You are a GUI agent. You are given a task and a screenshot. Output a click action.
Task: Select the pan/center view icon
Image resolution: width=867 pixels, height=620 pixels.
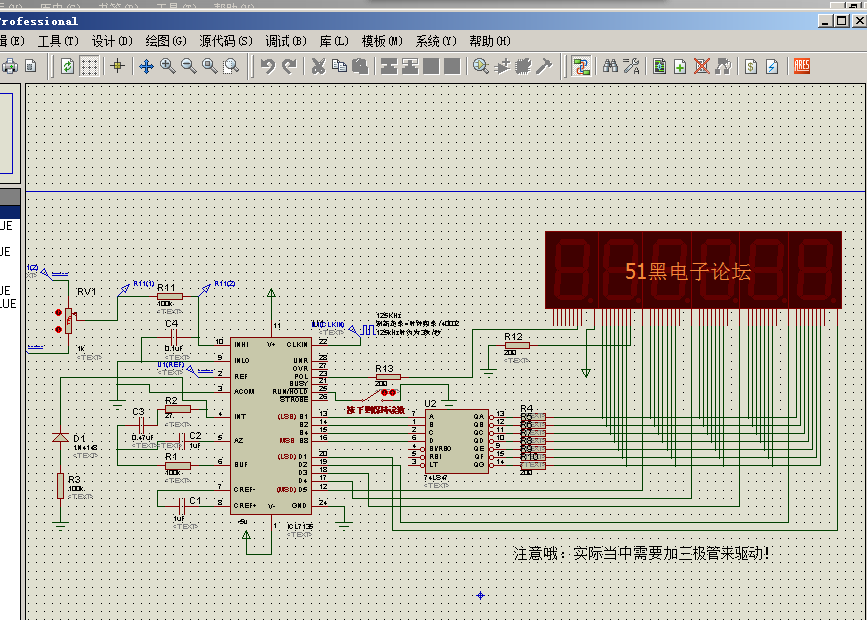pos(146,66)
